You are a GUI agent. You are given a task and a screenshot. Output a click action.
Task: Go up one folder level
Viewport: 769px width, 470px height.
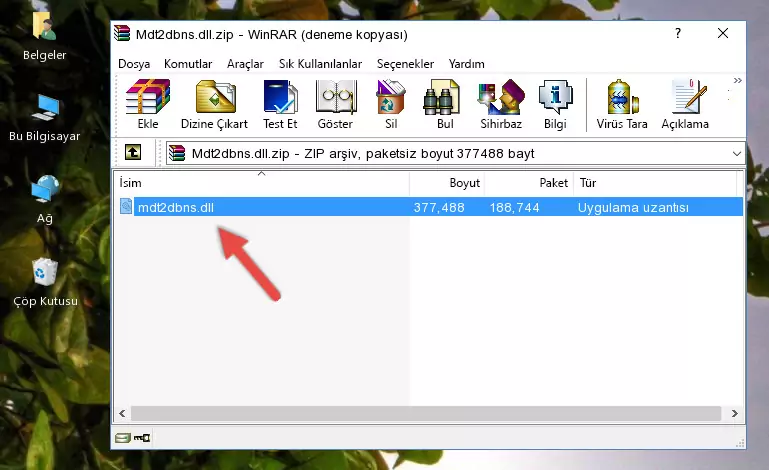133,153
